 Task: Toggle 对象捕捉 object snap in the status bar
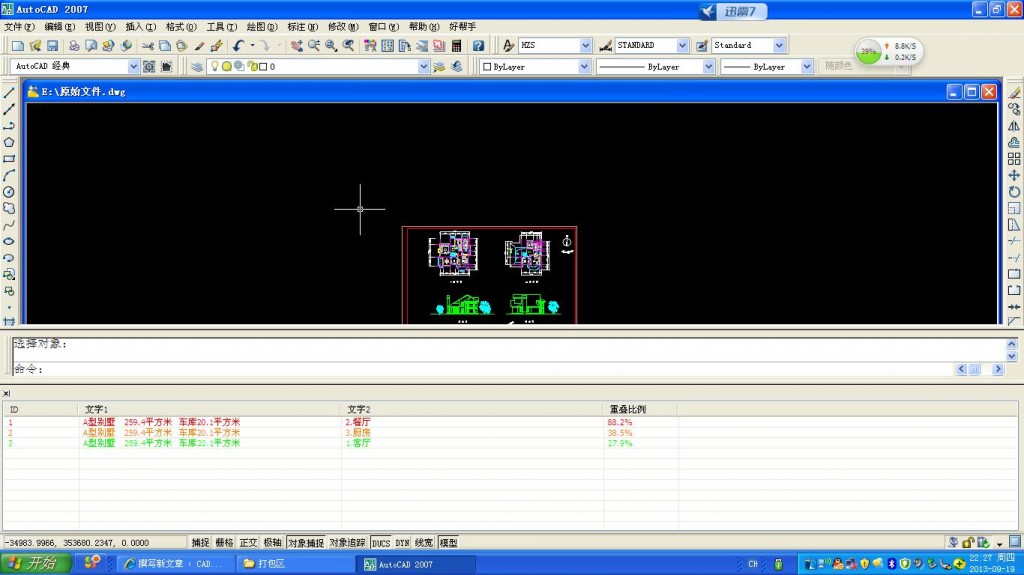306,542
